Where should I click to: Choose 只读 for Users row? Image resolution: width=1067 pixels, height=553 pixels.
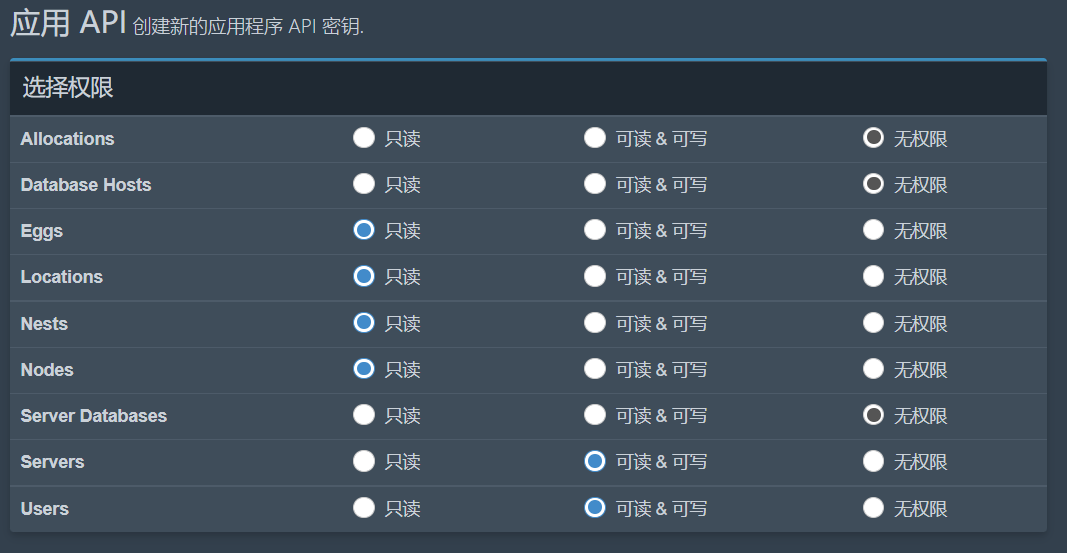[x=364, y=508]
